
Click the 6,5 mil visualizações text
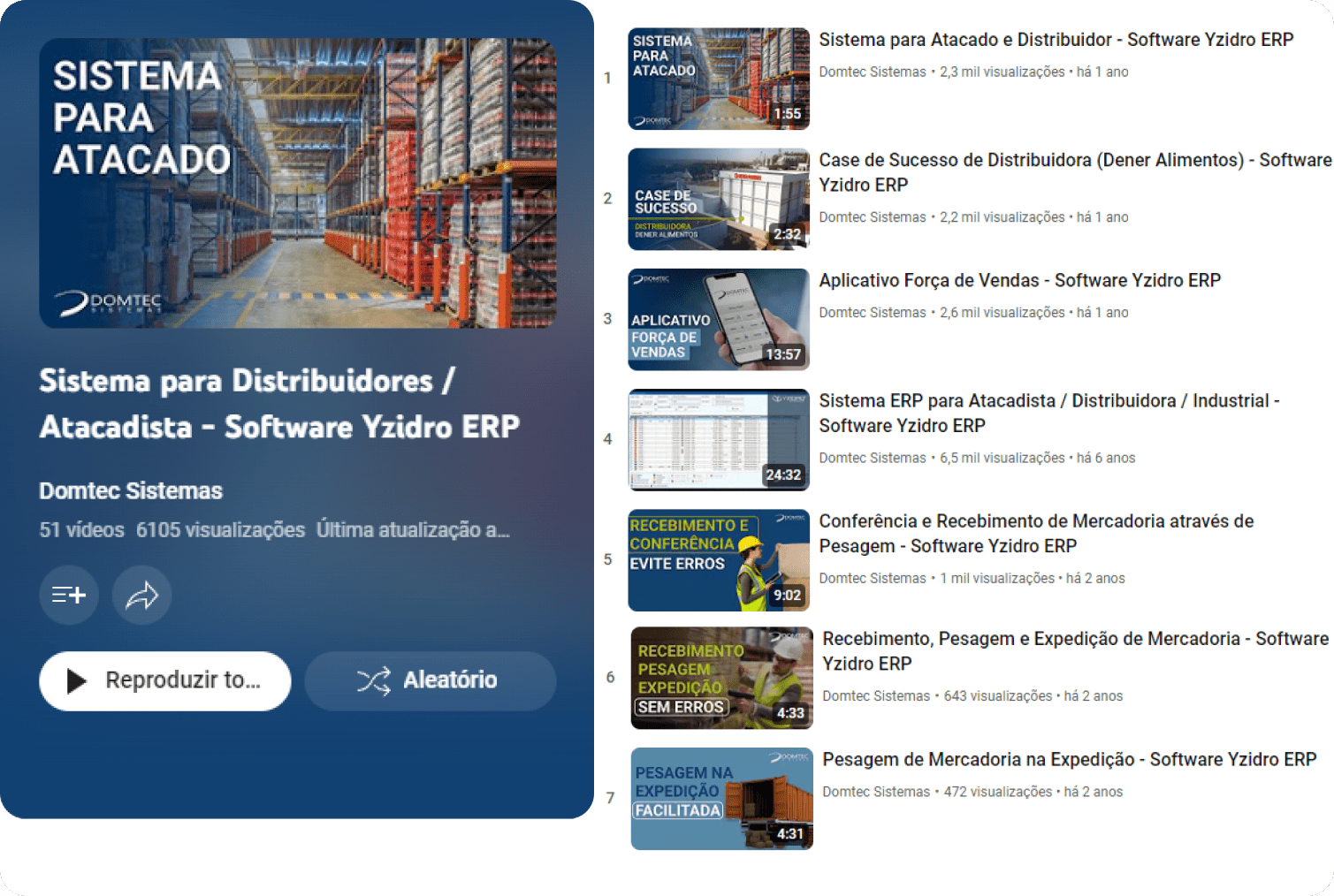[x=1002, y=458]
